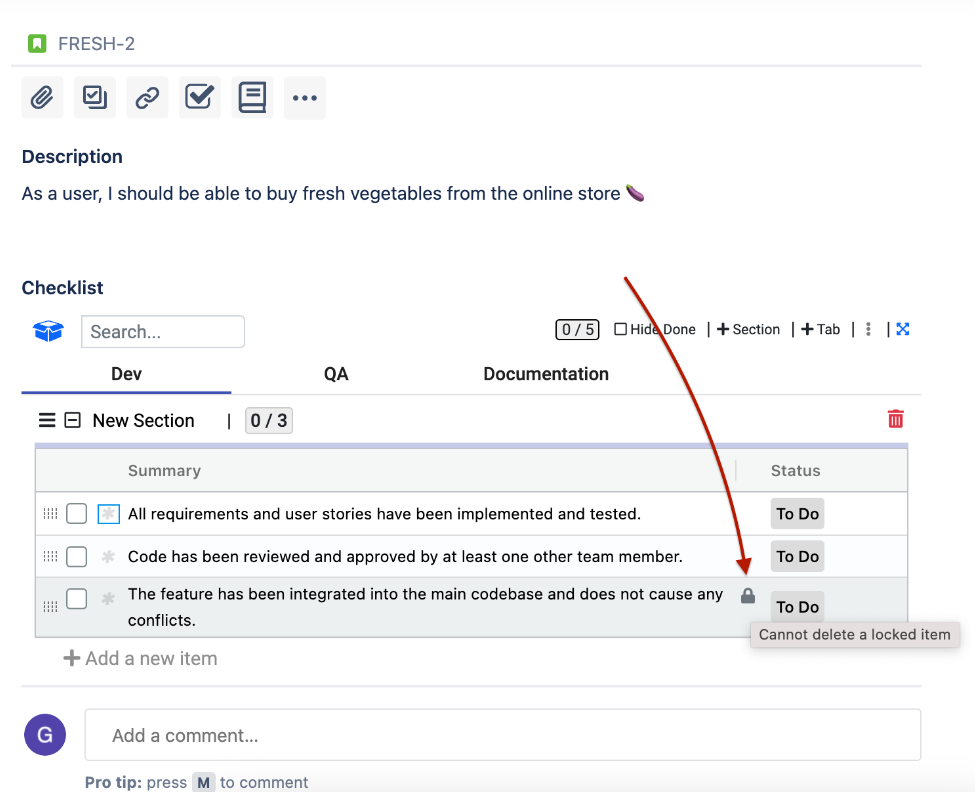Toggle the Hide Done checkbox

[x=621, y=329]
